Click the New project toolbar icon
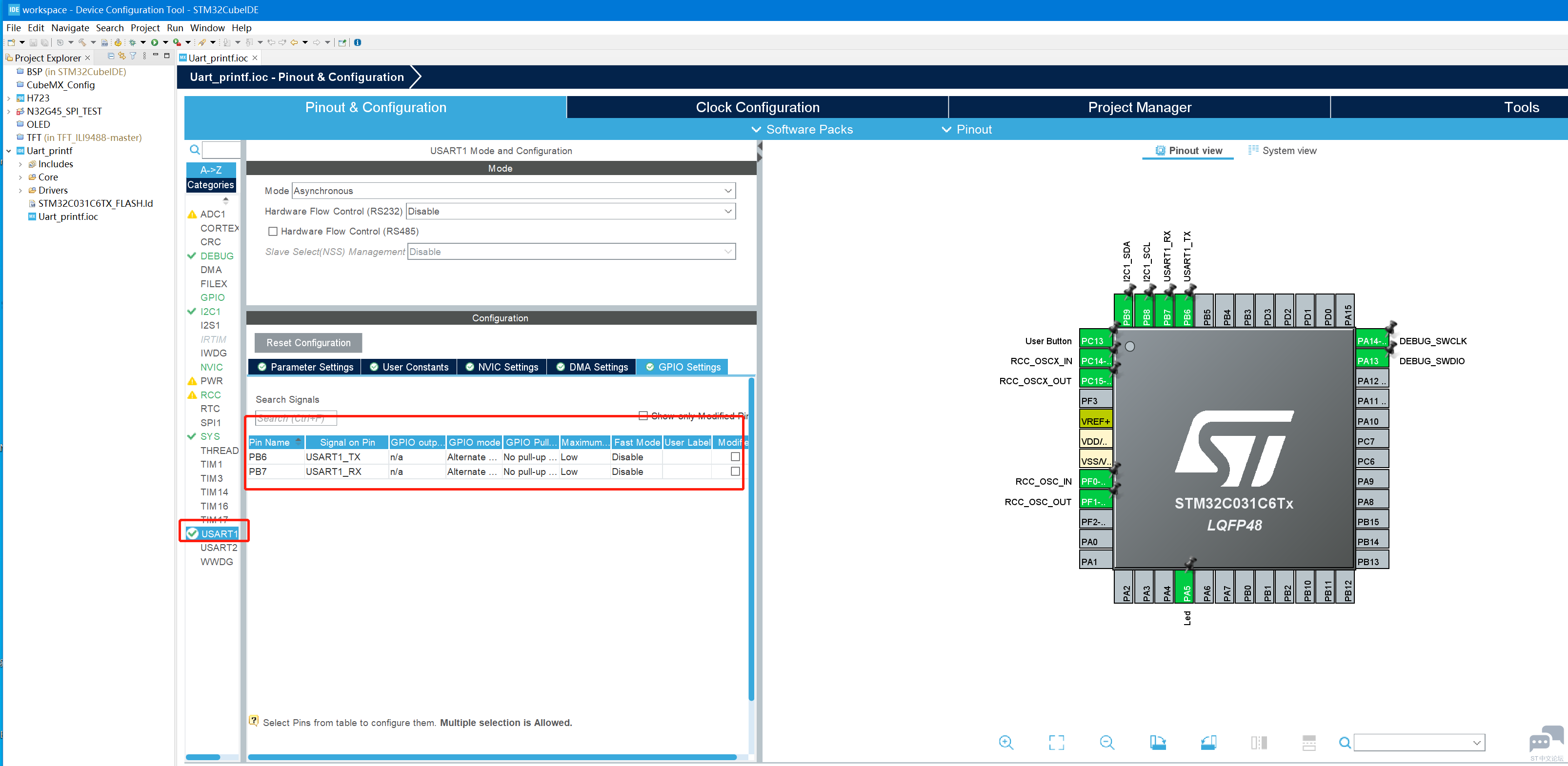The height and width of the screenshot is (766, 1568). point(11,42)
